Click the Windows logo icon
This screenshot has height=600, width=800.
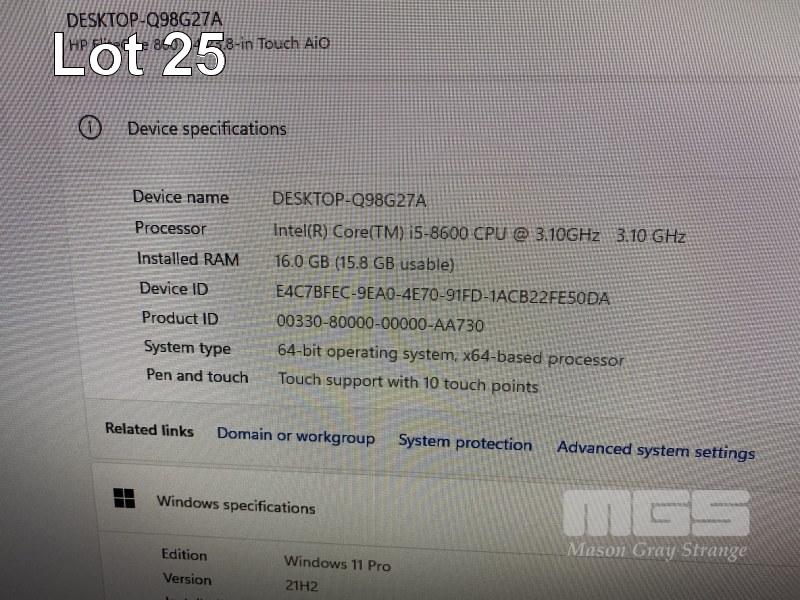[124, 498]
